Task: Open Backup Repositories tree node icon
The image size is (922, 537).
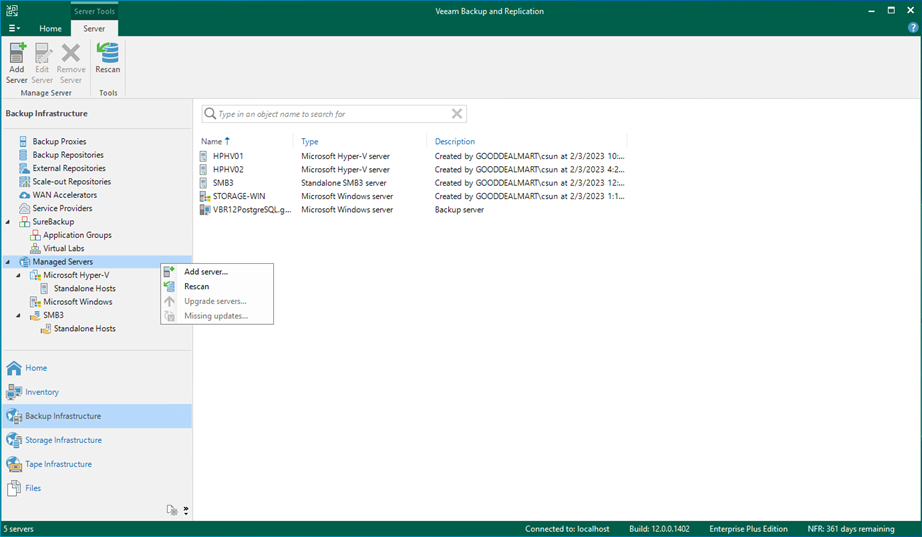Action: pyautogui.click(x=24, y=155)
